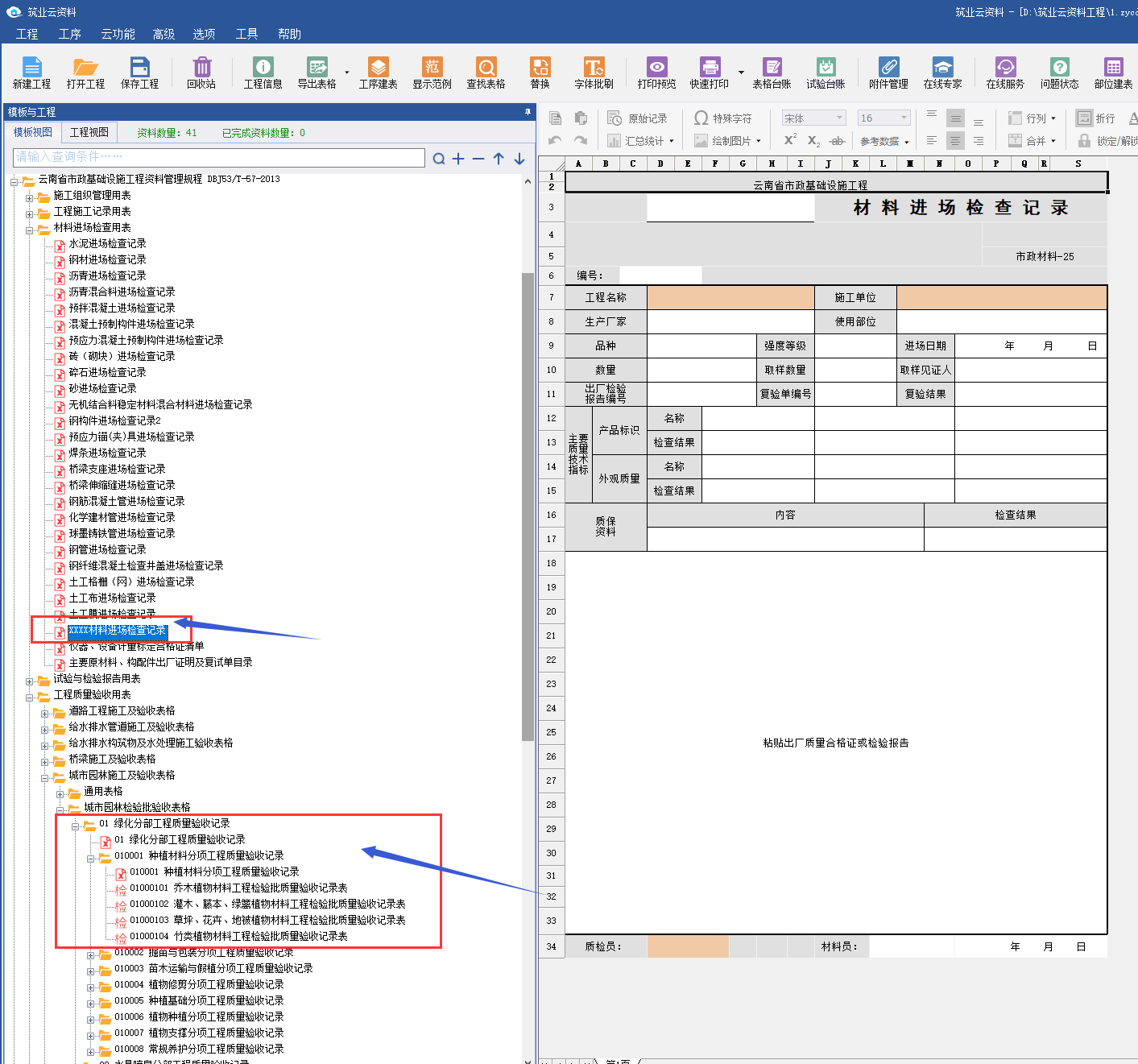This screenshot has height=1064, width=1138.
Task: Click the 原始记录 button
Action: point(638,118)
